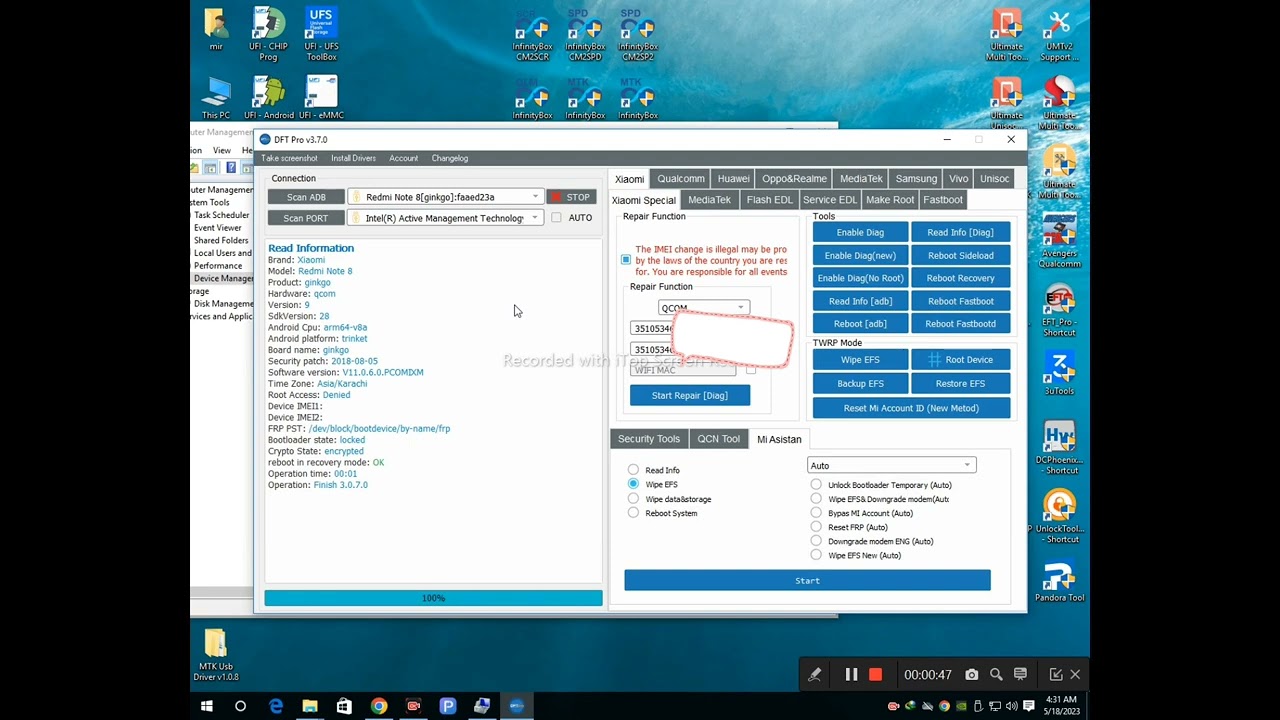Screen dimensions: 1280x720
Task: Click the 100% progress bar
Action: point(433,598)
